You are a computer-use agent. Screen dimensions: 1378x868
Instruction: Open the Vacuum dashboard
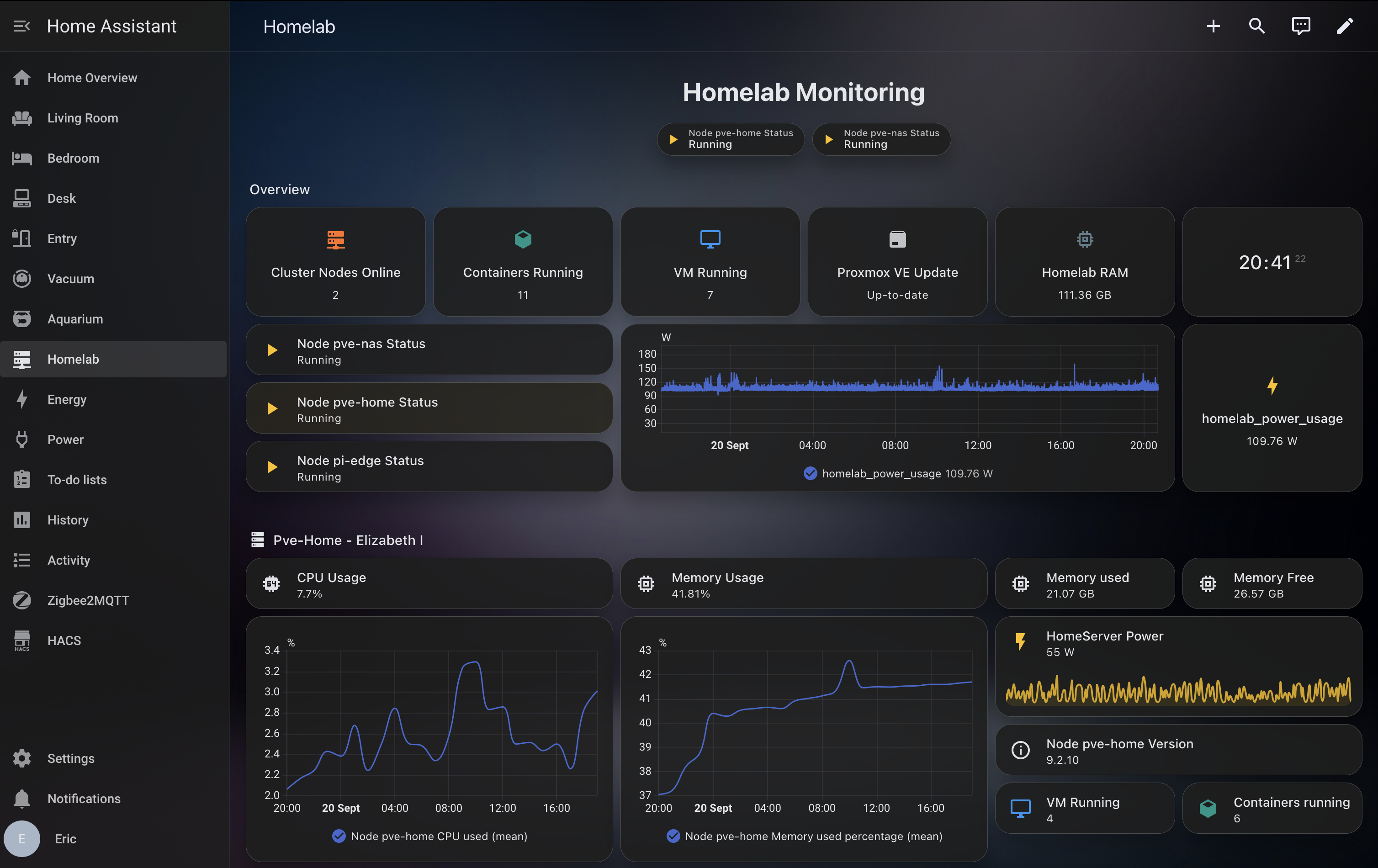pos(113,279)
